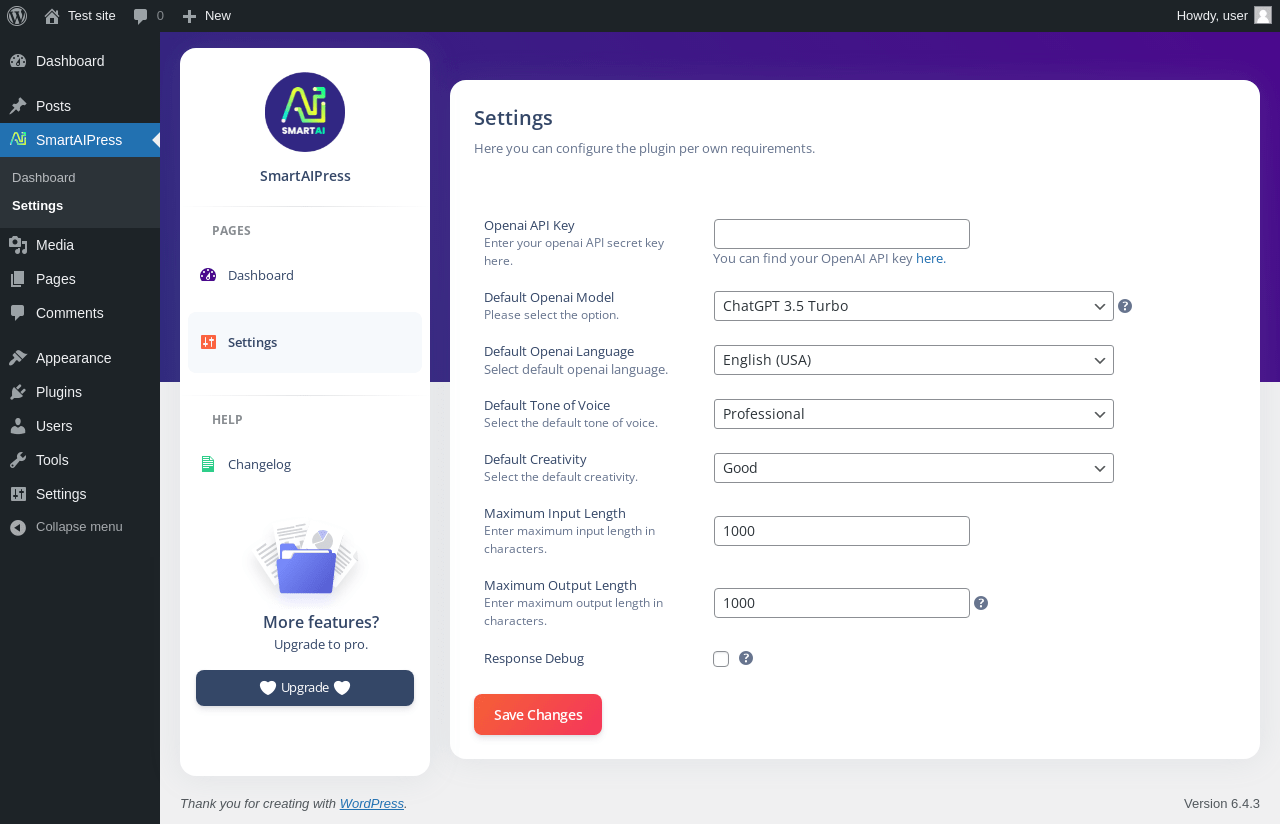Image resolution: width=1280 pixels, height=824 pixels.
Task: Click the plugin Dashboard gauge icon
Action: click(x=208, y=275)
